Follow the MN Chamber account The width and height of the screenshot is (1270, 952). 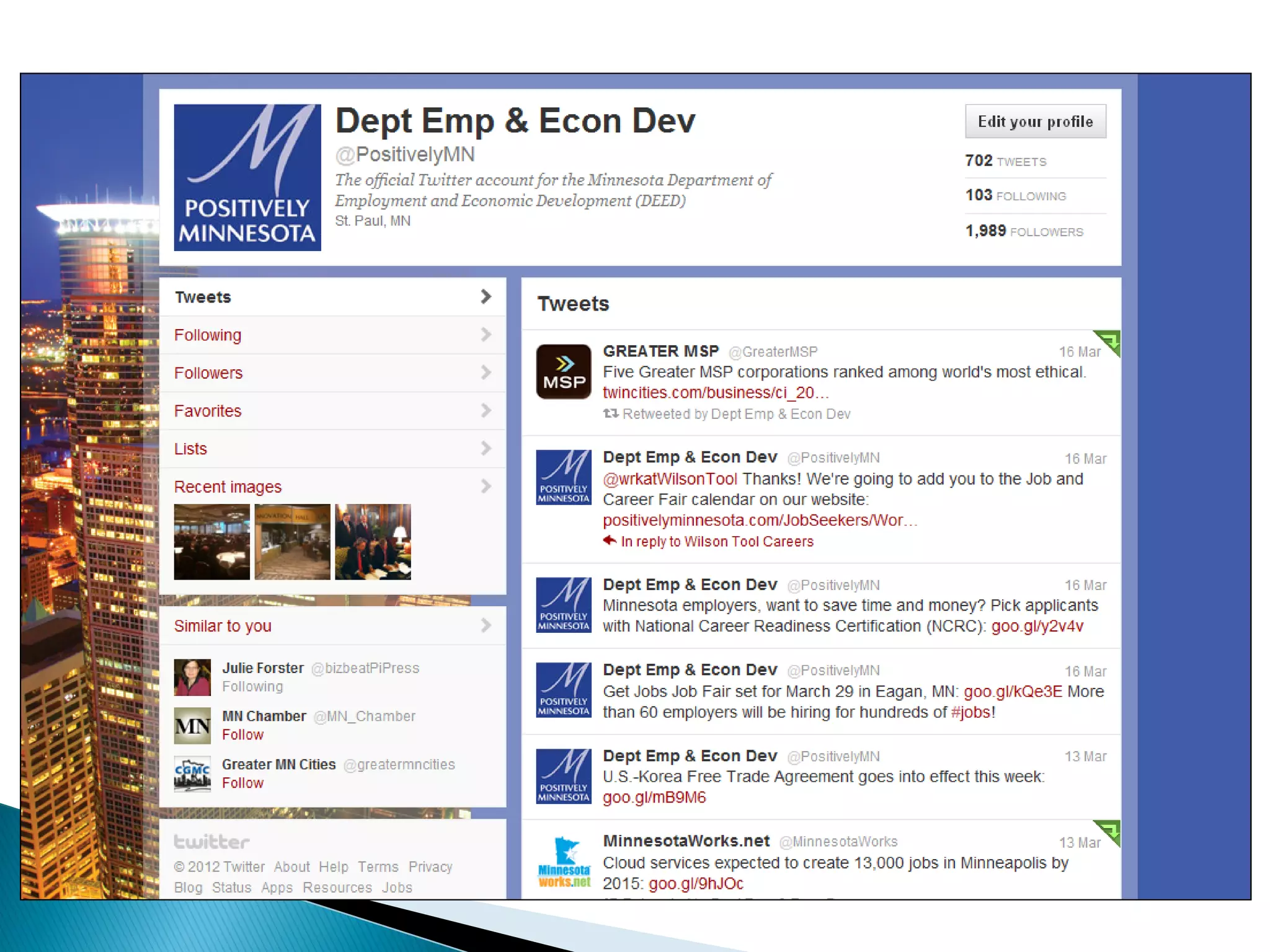pos(242,735)
